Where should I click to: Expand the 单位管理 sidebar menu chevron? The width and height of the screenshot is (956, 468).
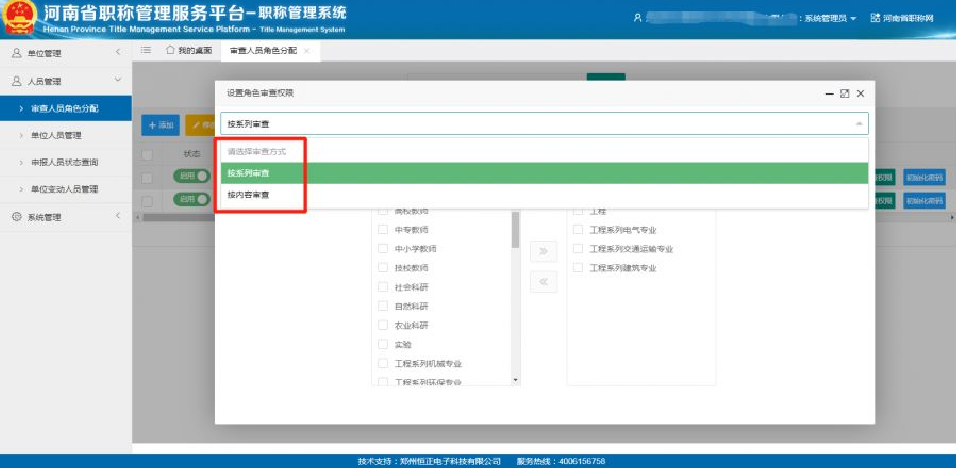pyautogui.click(x=118, y=53)
